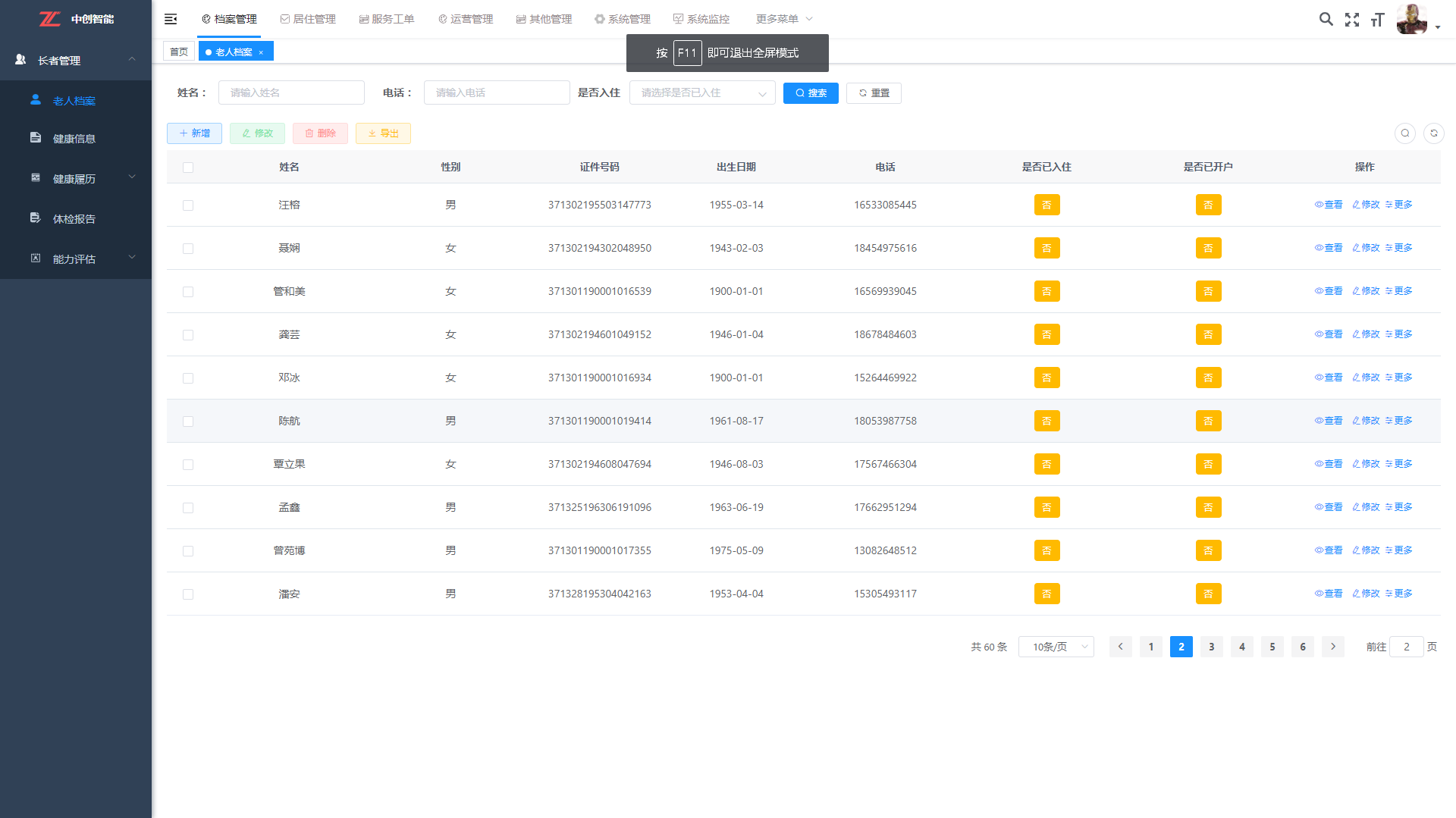Close the 老人档案 tab
Screen dimensions: 1456x818
coord(261,52)
